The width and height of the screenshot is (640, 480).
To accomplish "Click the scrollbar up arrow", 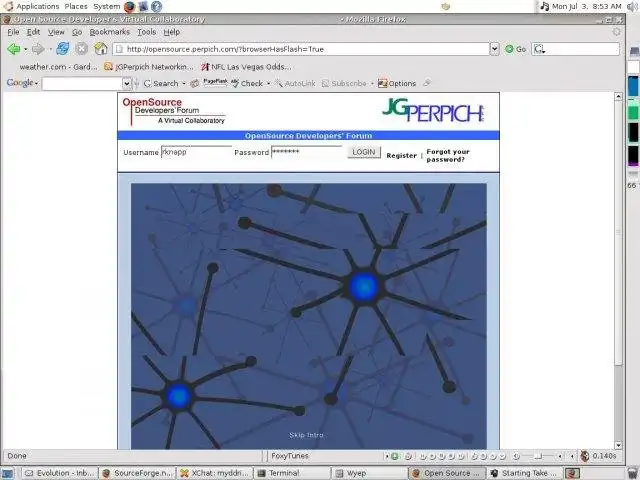I will 618,97.
